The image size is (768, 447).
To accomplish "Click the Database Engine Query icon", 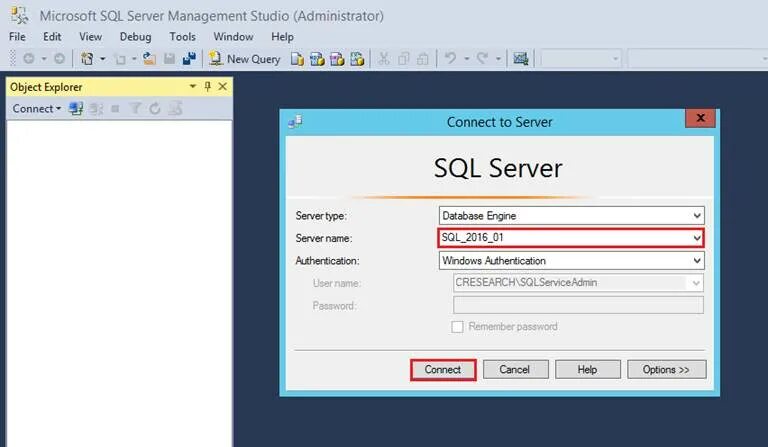I will pyautogui.click(x=297, y=59).
